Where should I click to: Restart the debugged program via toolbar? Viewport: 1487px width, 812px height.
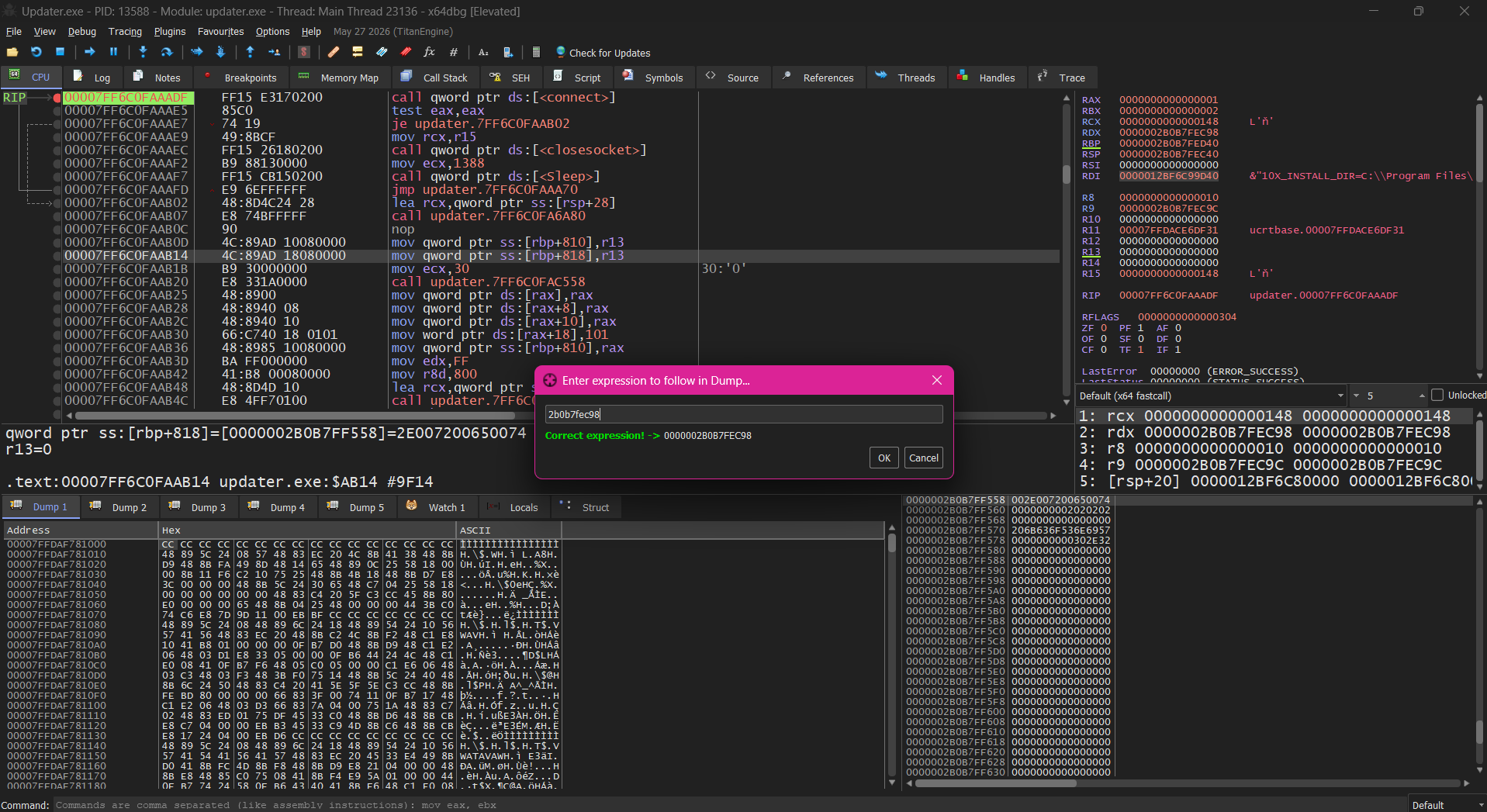pos(36,52)
